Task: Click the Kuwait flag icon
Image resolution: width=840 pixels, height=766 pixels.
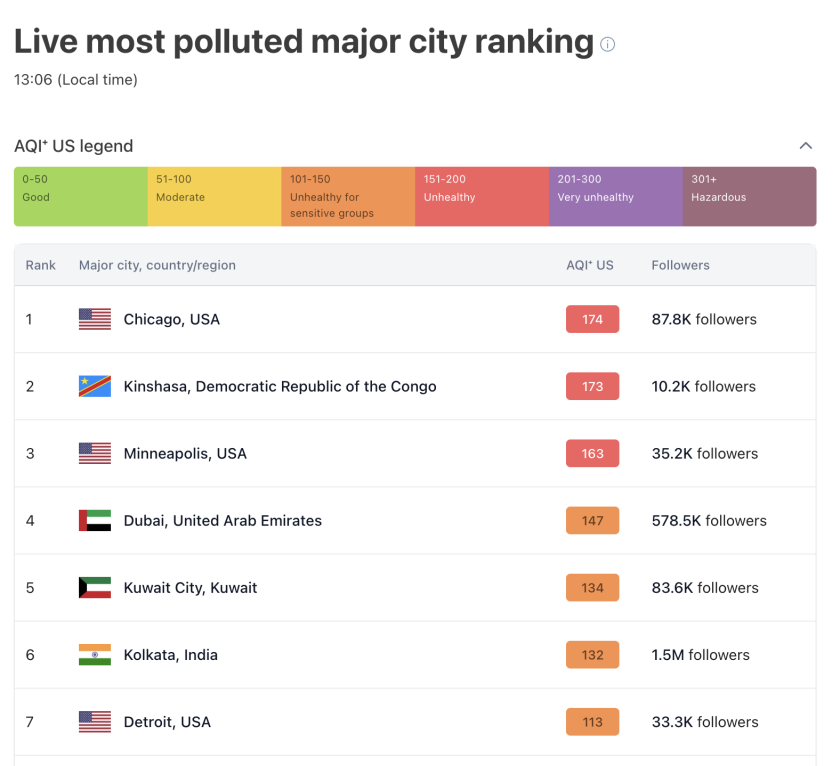Action: coord(95,587)
